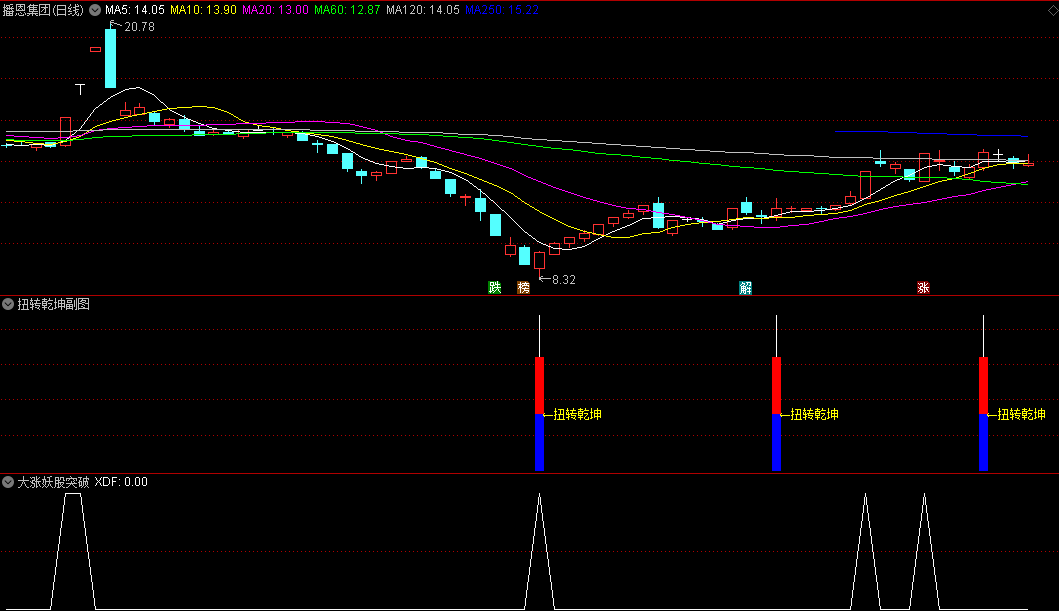Click the 20.78 high price label
This screenshot has width=1059, height=611.
click(x=139, y=27)
